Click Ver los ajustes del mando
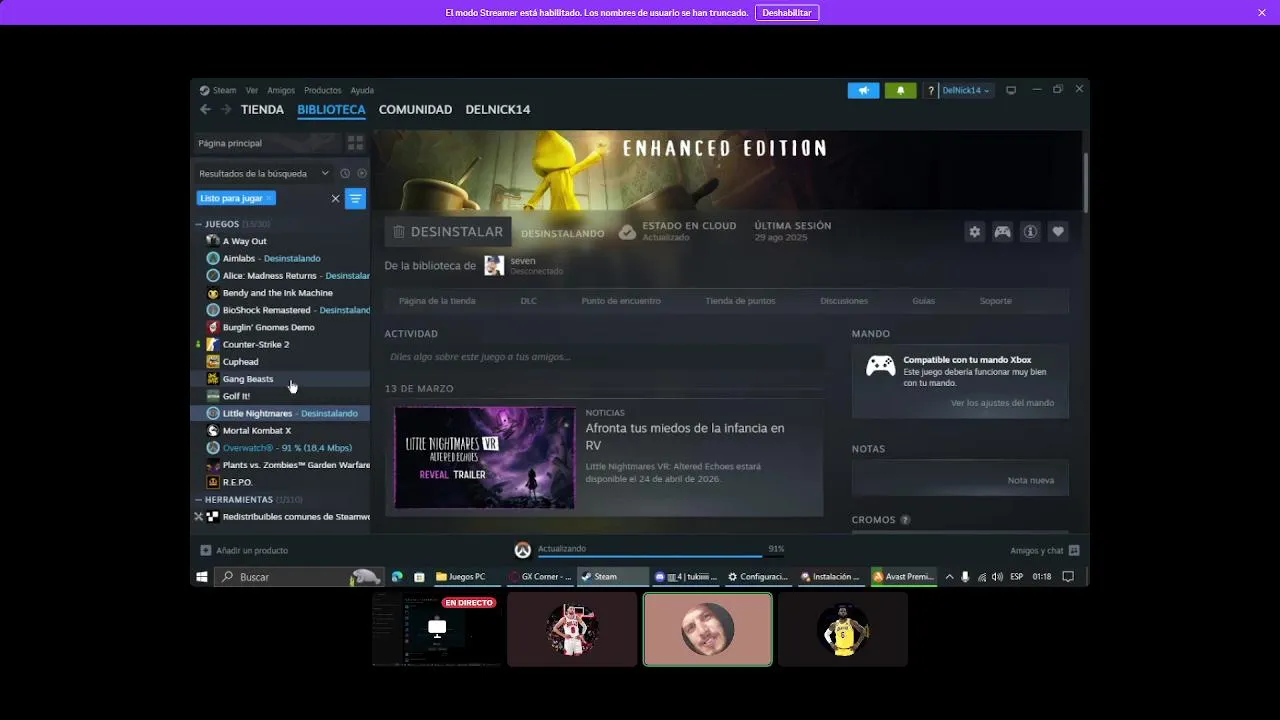The height and width of the screenshot is (720, 1280). click(1002, 403)
